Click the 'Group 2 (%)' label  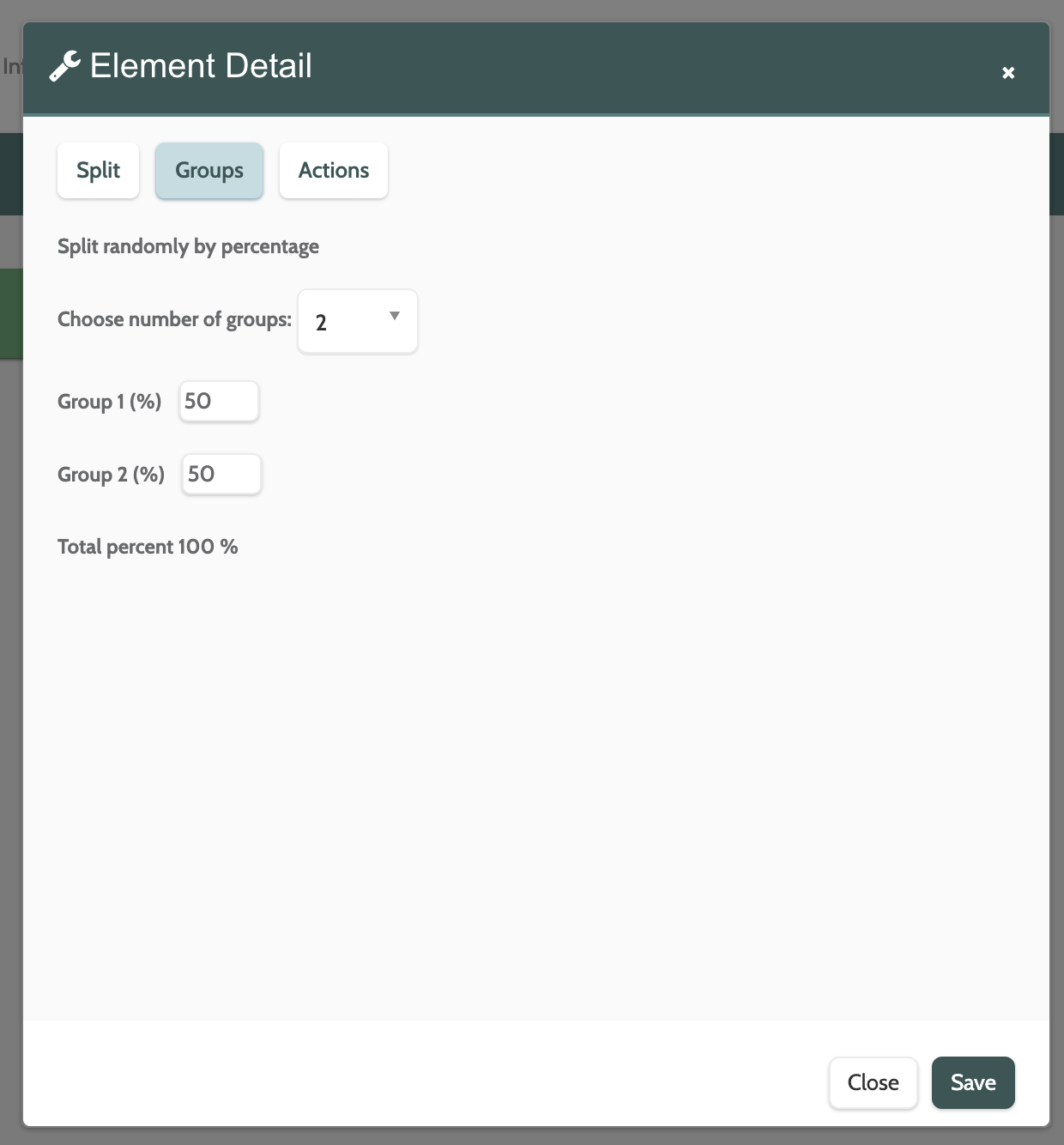[111, 475]
